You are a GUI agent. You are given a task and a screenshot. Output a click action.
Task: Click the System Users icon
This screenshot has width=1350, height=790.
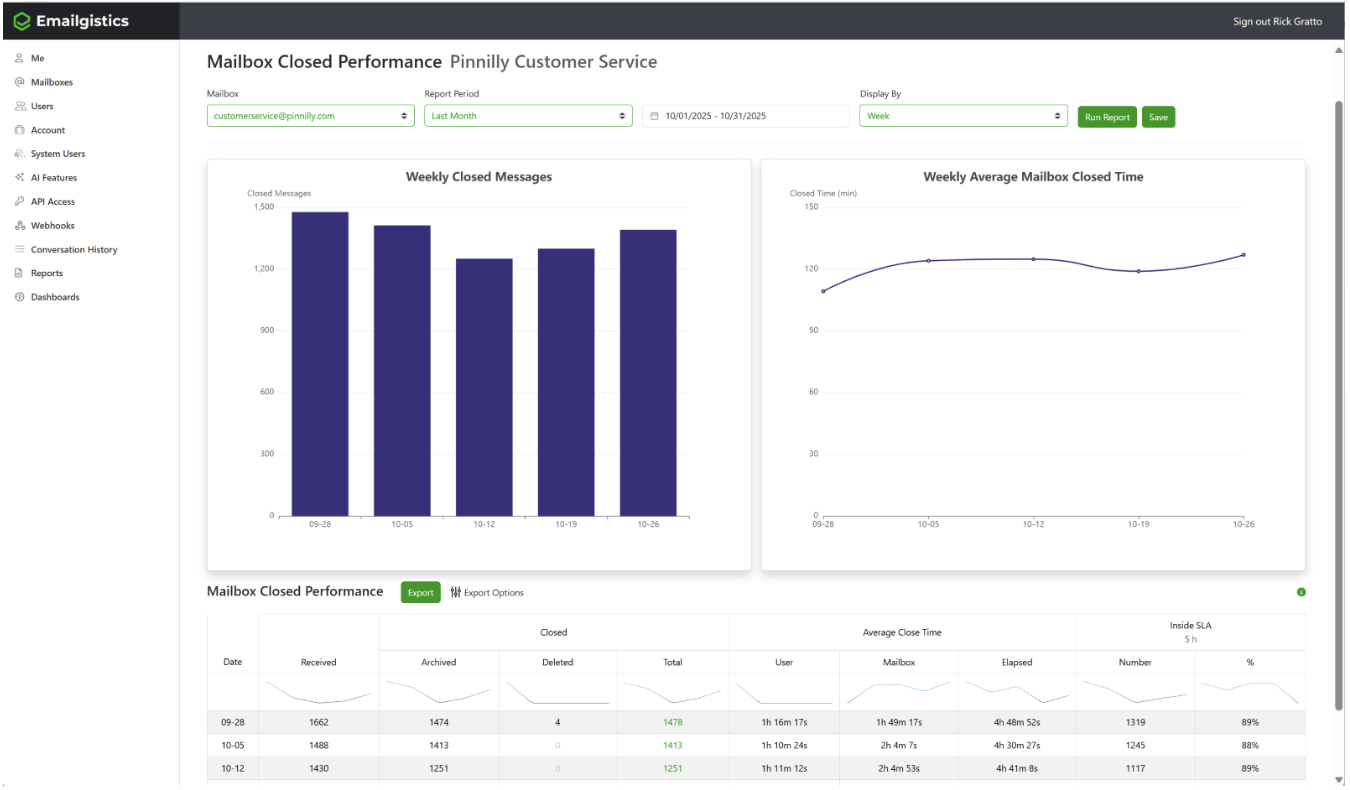20,154
